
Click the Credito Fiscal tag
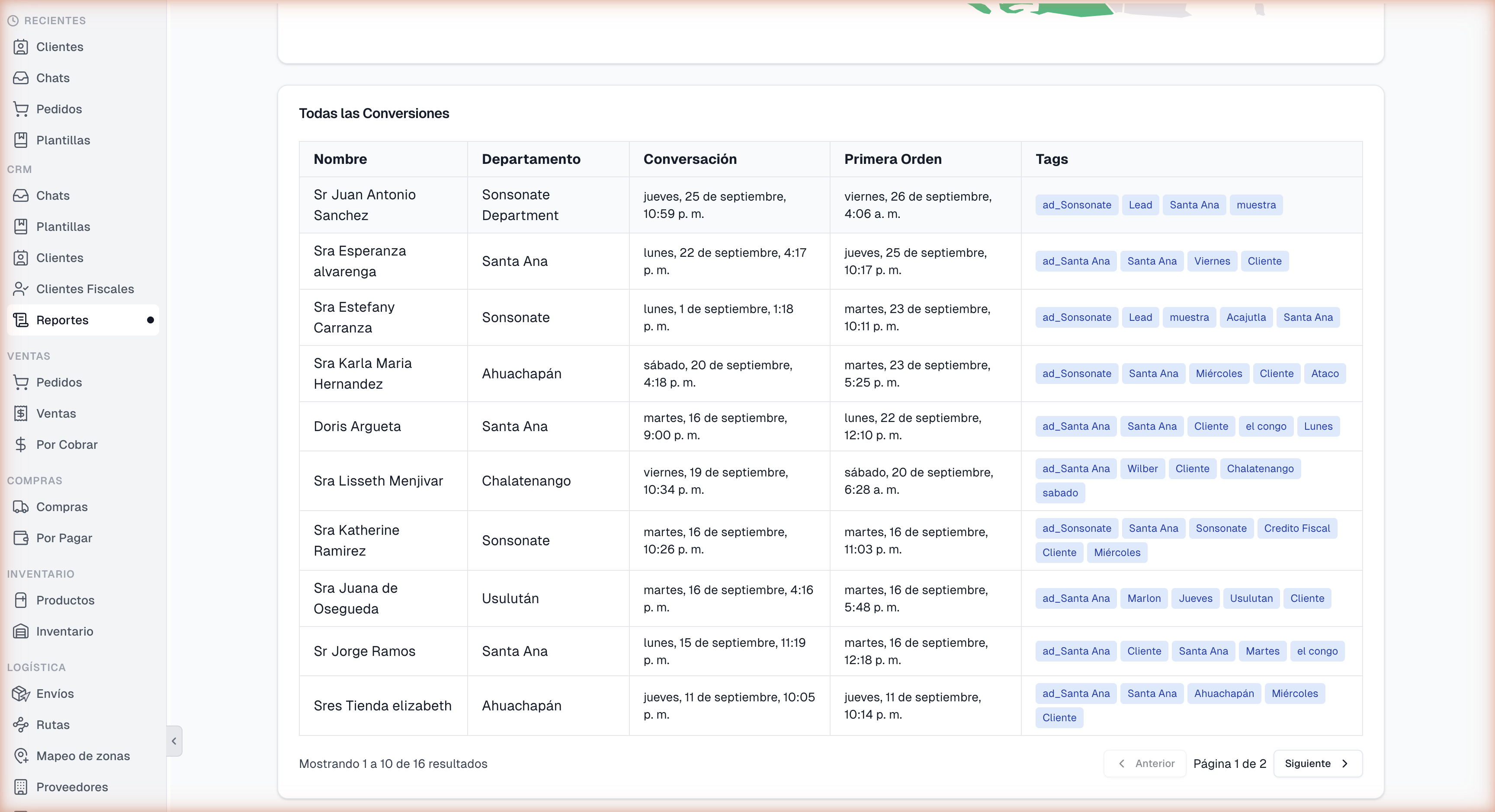1296,528
